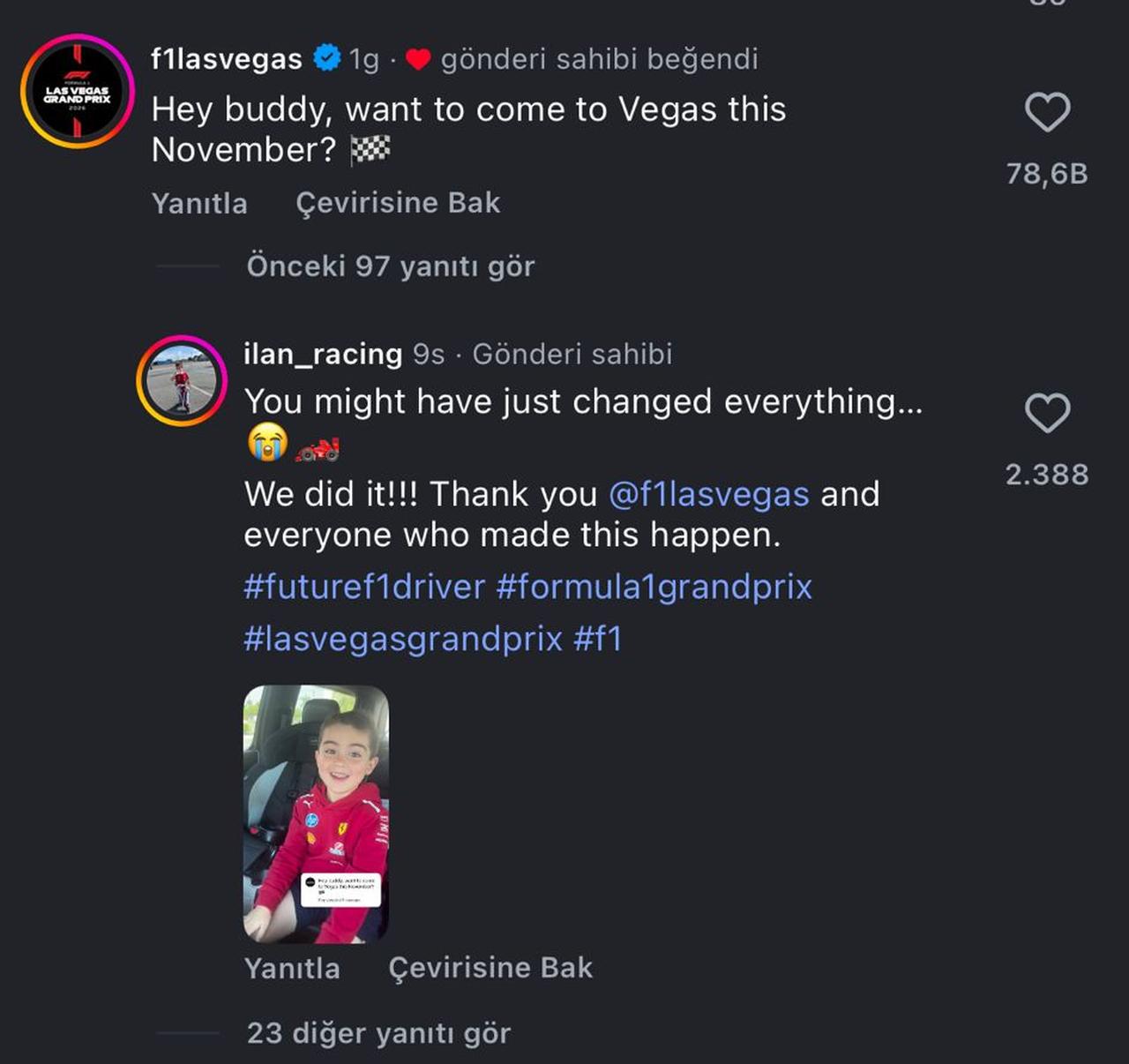Click the blue verified badge
Screen dimensions: 1129x1064
327,58
